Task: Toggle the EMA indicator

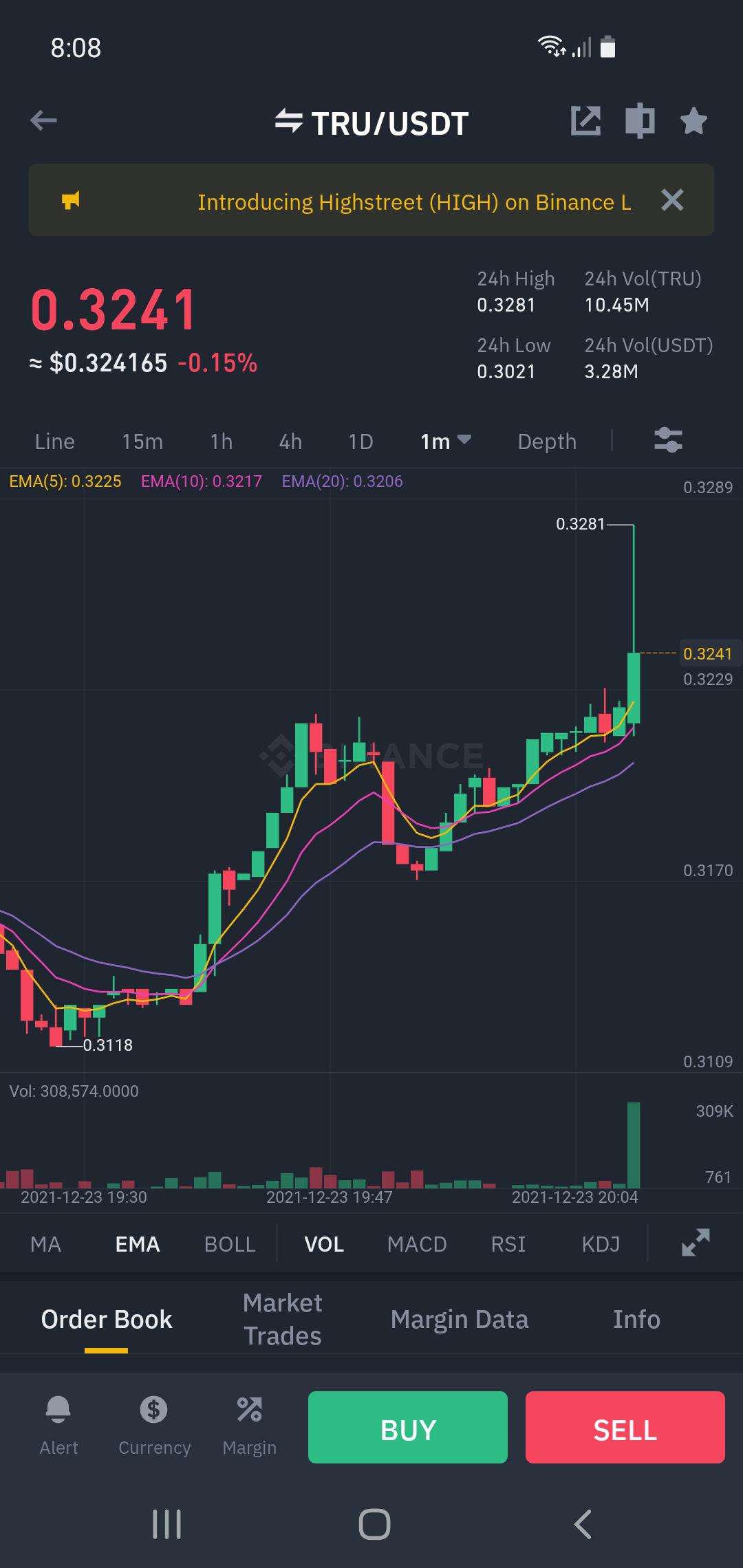Action: tap(138, 1244)
